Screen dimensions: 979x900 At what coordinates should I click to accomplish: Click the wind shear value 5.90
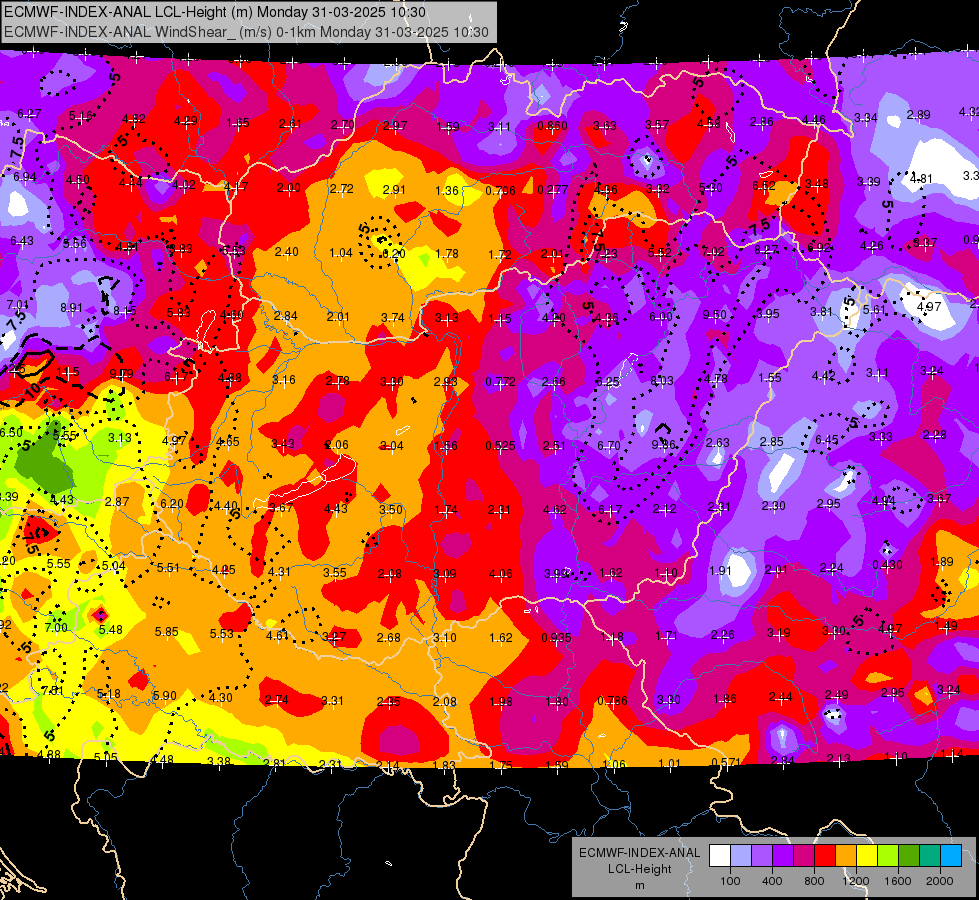click(x=164, y=695)
